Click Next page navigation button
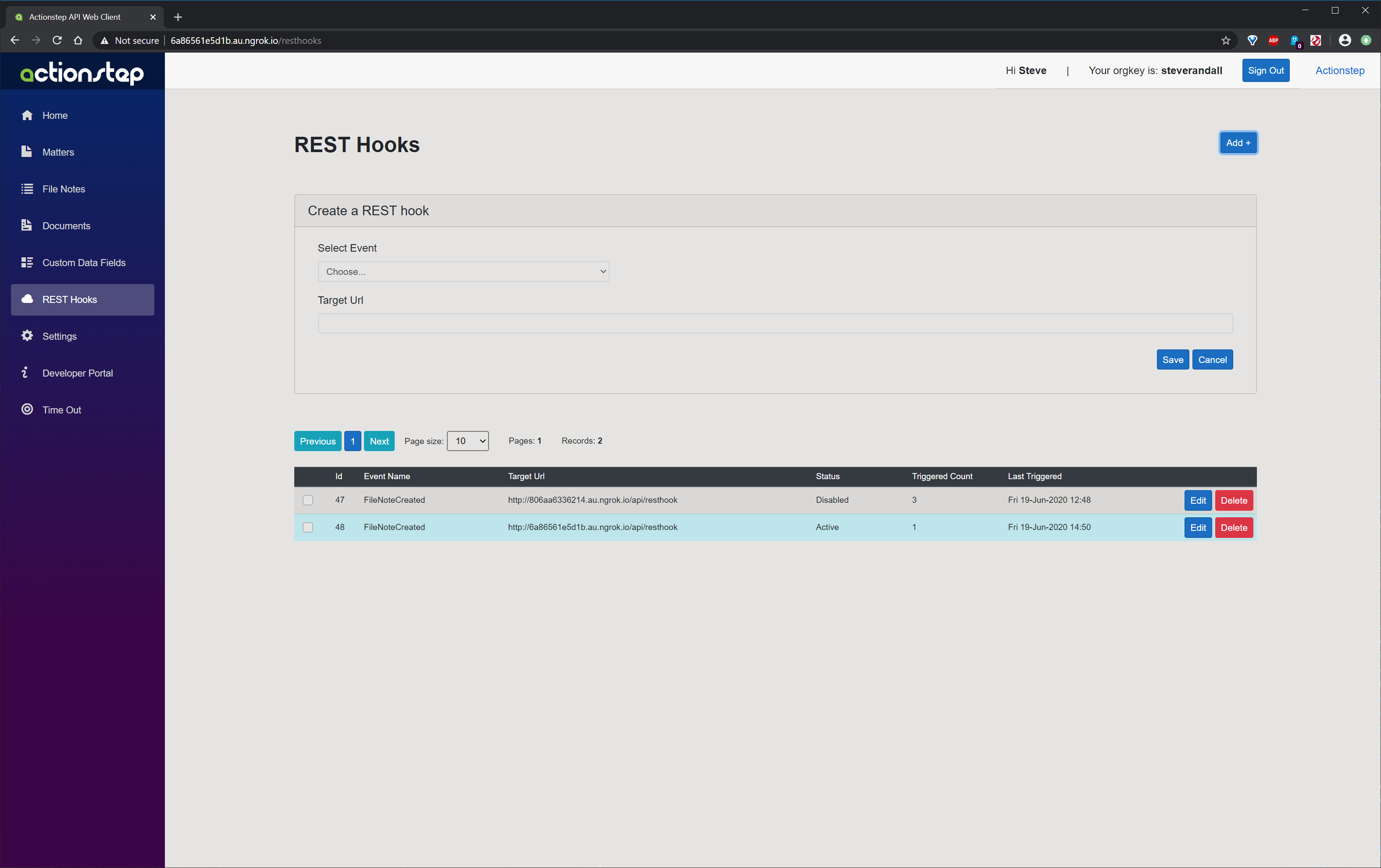The height and width of the screenshot is (868, 1381). [x=379, y=440]
